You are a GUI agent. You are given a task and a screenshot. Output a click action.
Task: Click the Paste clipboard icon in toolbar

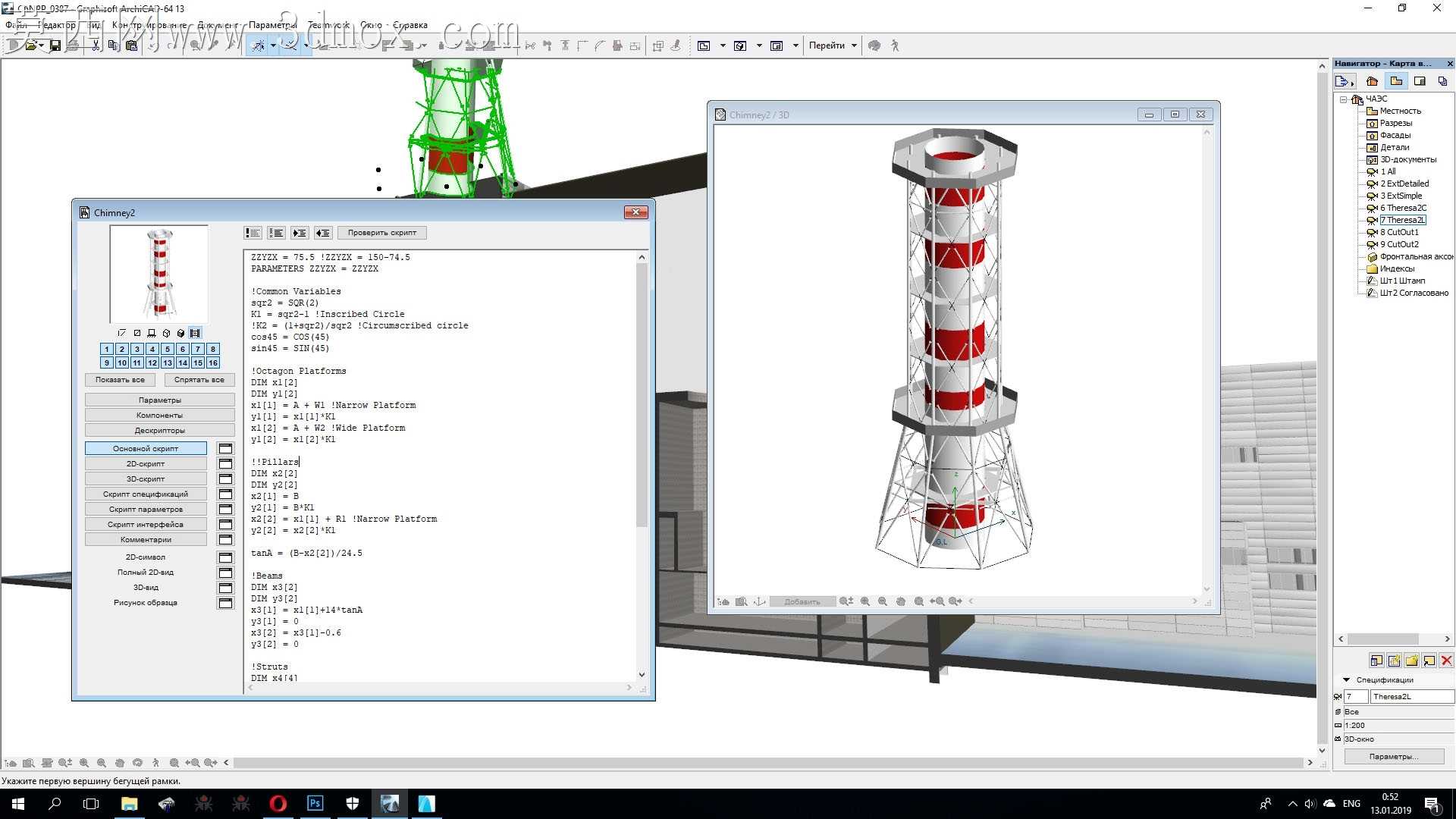click(132, 45)
